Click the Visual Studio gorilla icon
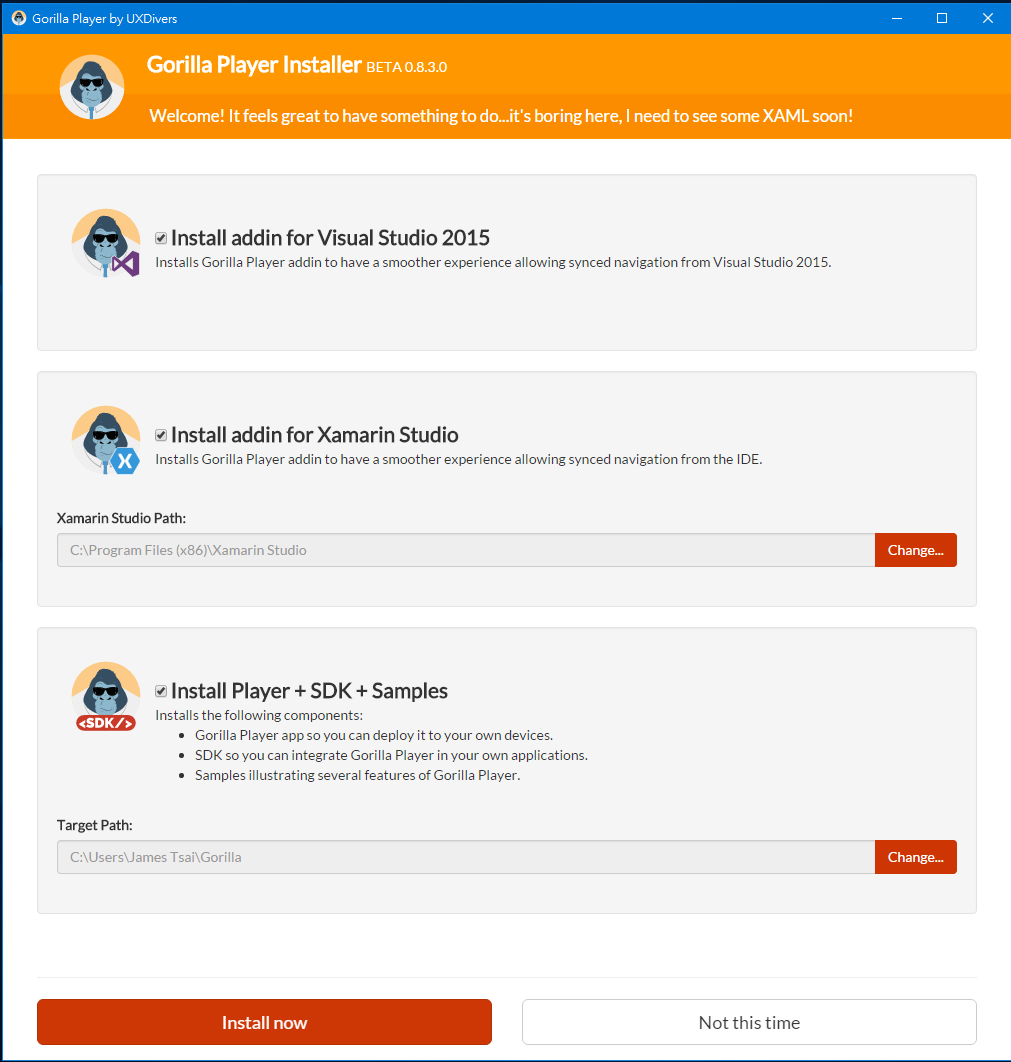This screenshot has width=1011, height=1062. [x=106, y=243]
